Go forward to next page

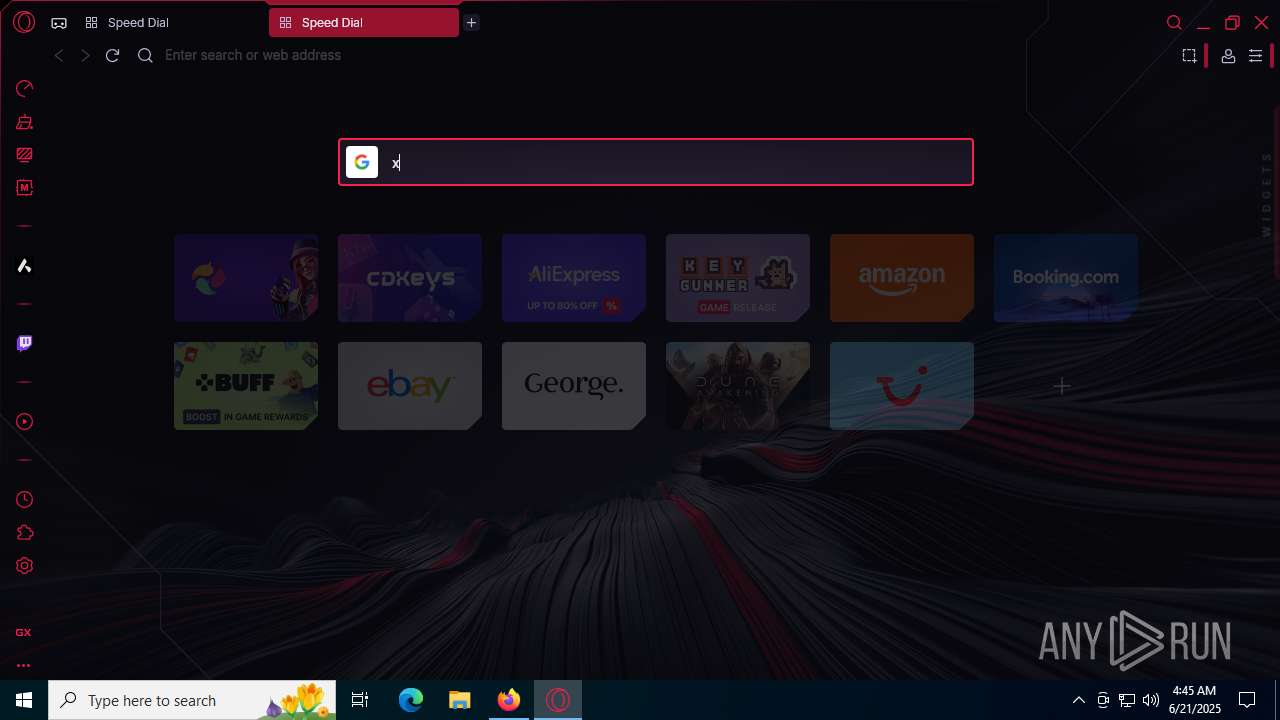click(x=85, y=56)
